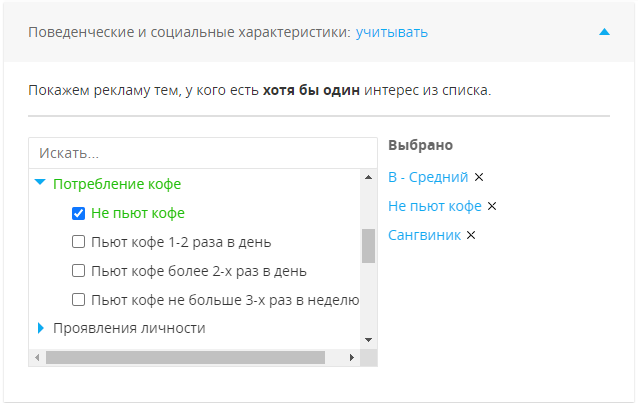Collapse the behavioral characteristics panel arrow
638x403 pixels.
click(x=604, y=32)
